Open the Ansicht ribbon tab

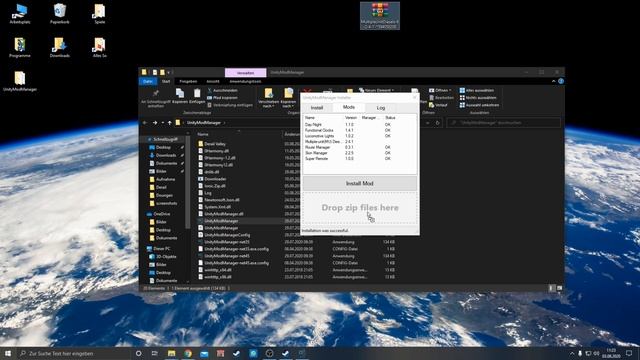click(x=213, y=82)
